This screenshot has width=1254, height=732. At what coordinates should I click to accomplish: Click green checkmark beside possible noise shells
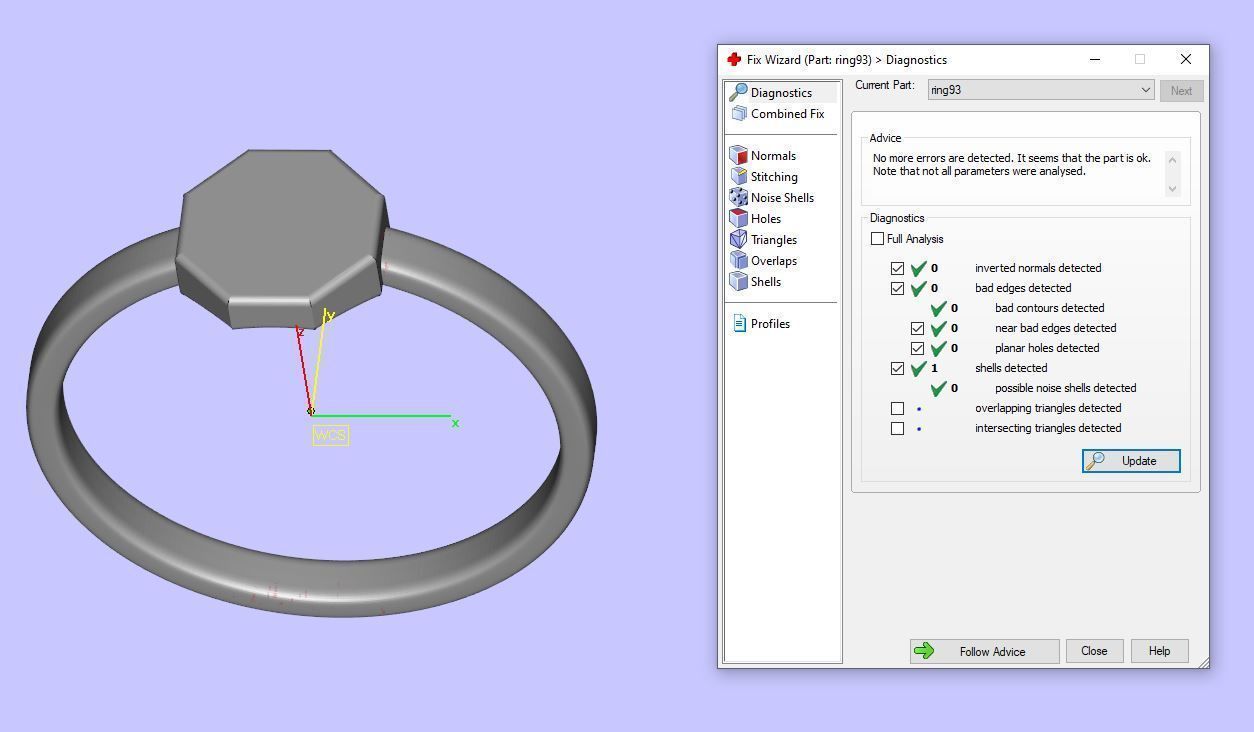939,388
